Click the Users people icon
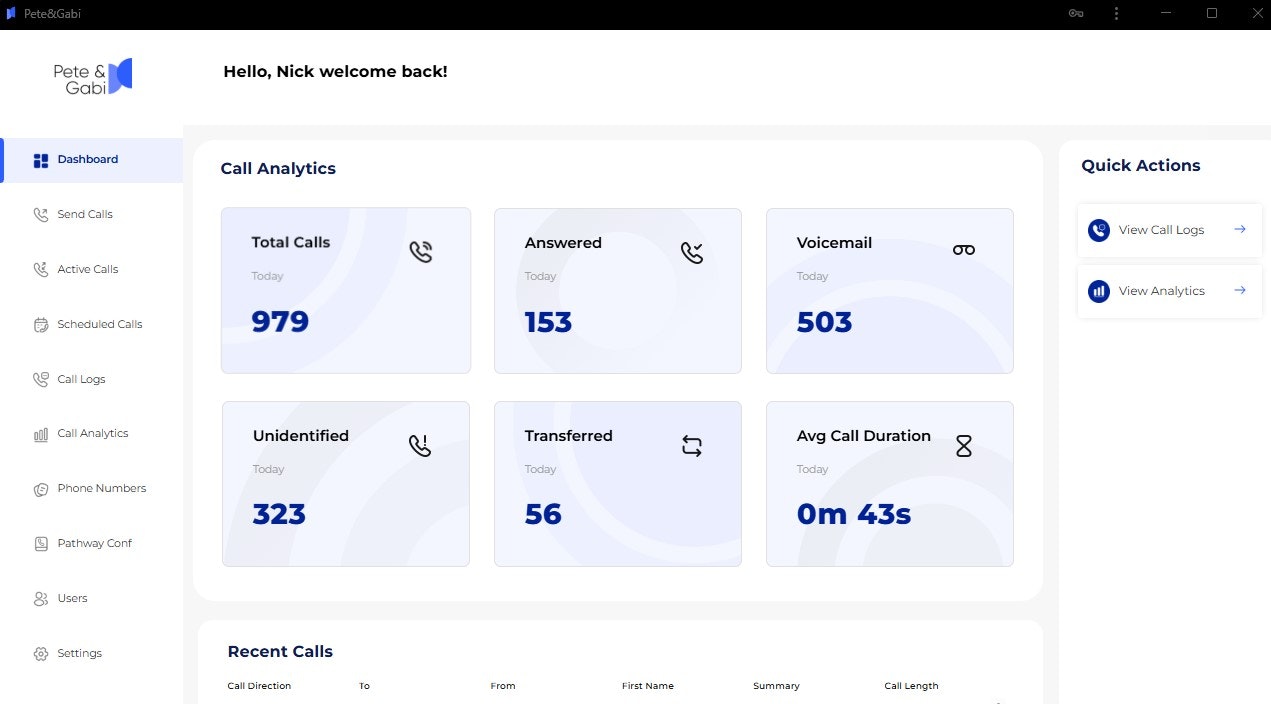Viewport: 1271px width, 704px height. pos(41,599)
